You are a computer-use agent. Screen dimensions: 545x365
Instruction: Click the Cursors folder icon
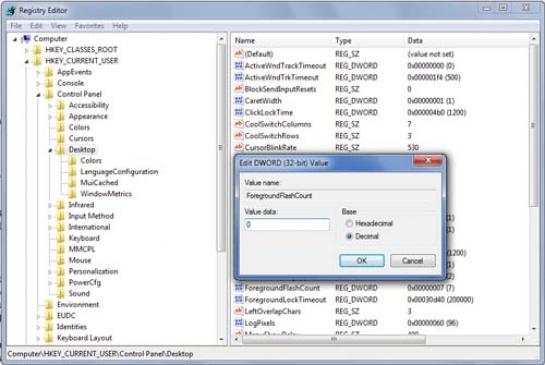point(61,138)
